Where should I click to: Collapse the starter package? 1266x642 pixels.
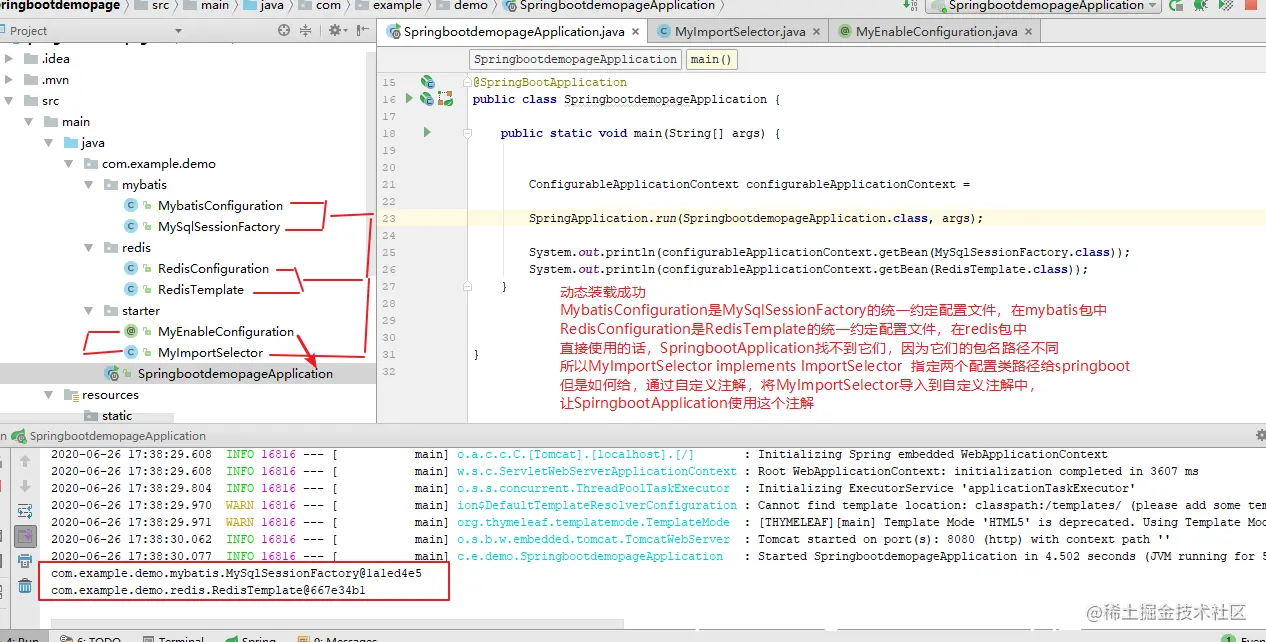[x=89, y=311]
